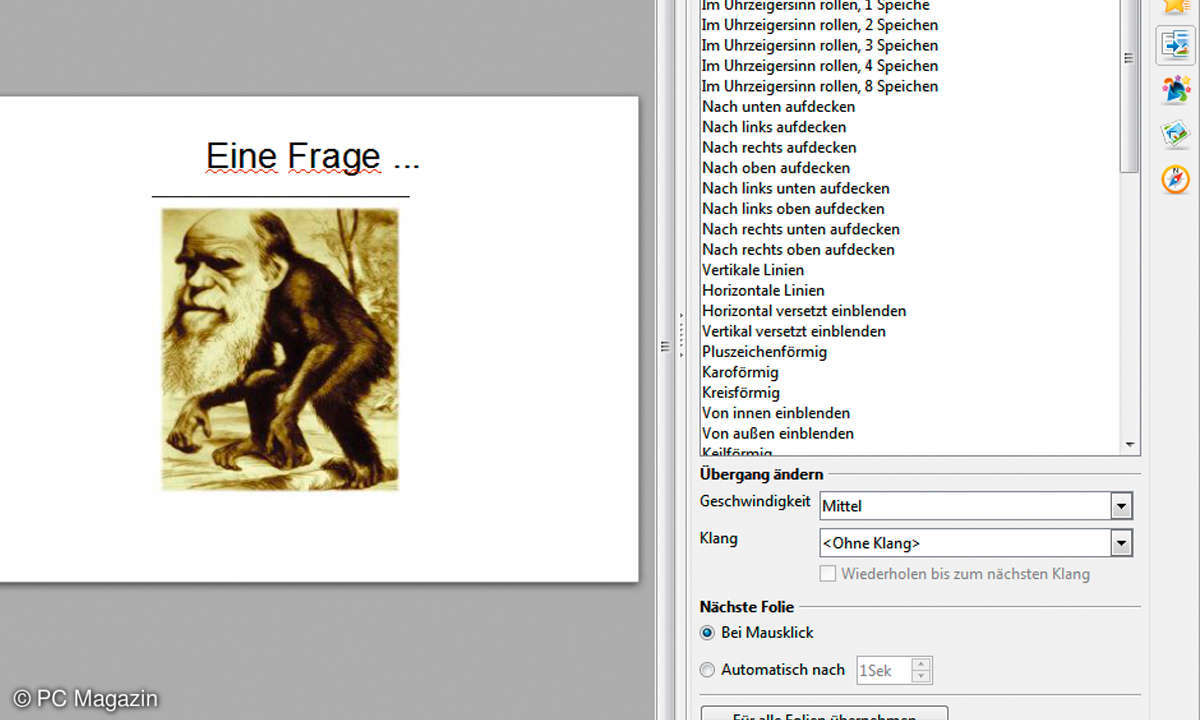
Task: Apply the Von innen einblenden transition
Action: [776, 413]
